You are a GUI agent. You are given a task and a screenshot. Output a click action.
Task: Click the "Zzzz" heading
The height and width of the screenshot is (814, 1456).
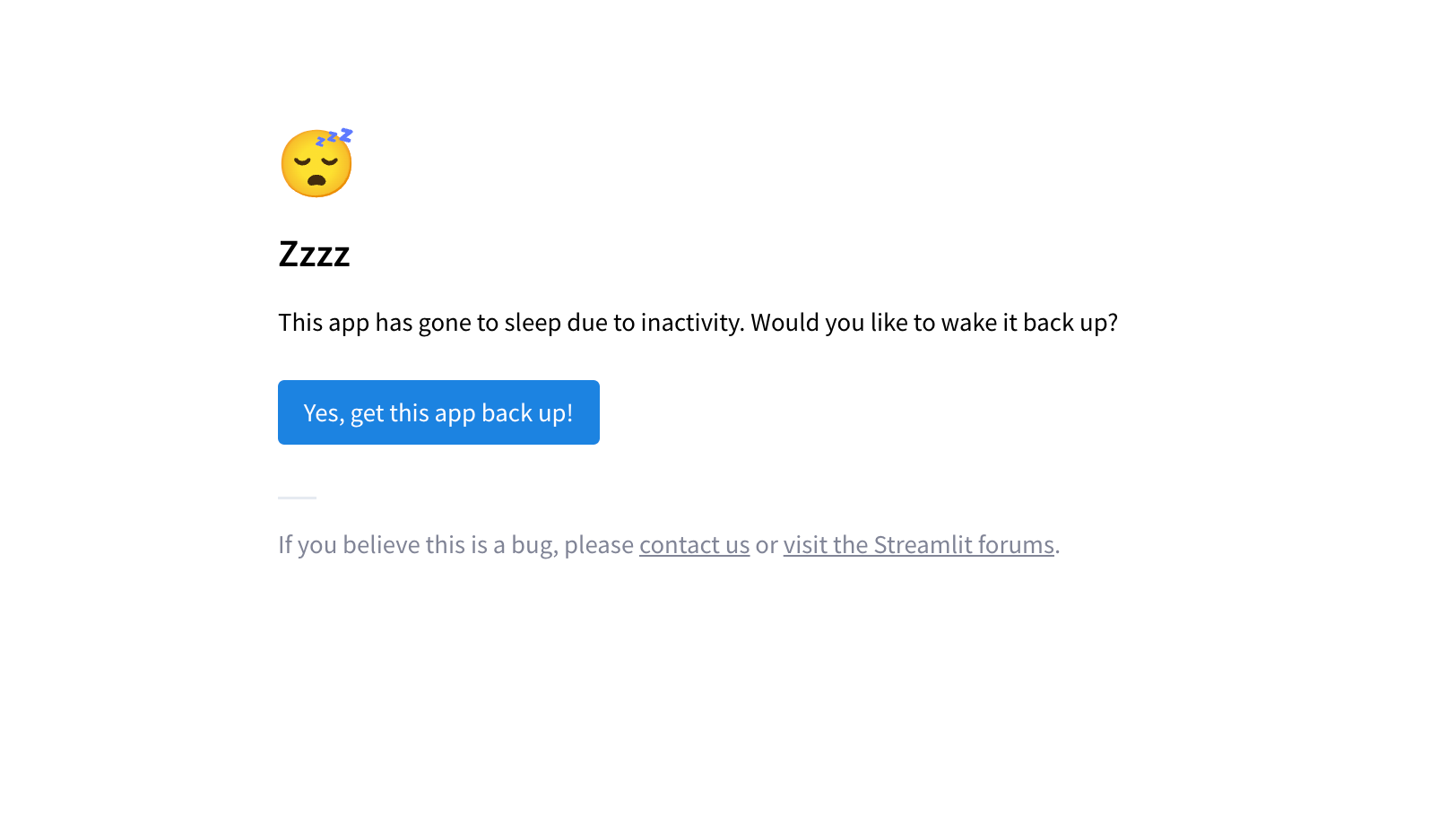[x=314, y=255]
